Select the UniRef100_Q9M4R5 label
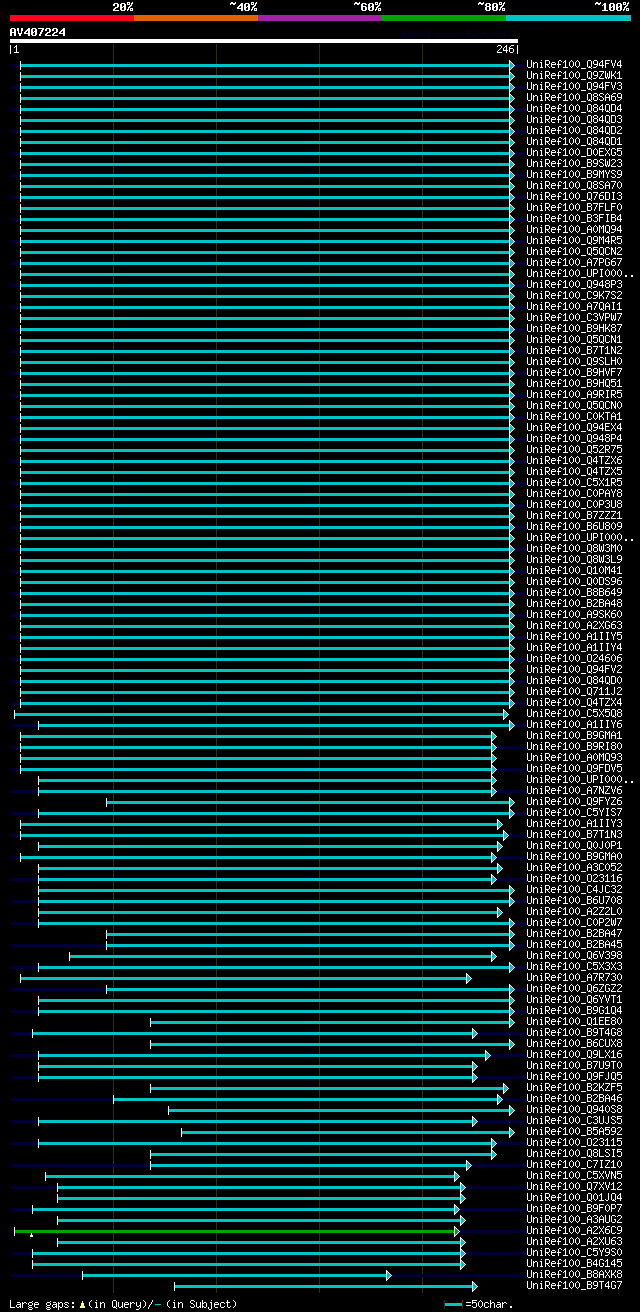The image size is (640, 1312). pos(574,241)
